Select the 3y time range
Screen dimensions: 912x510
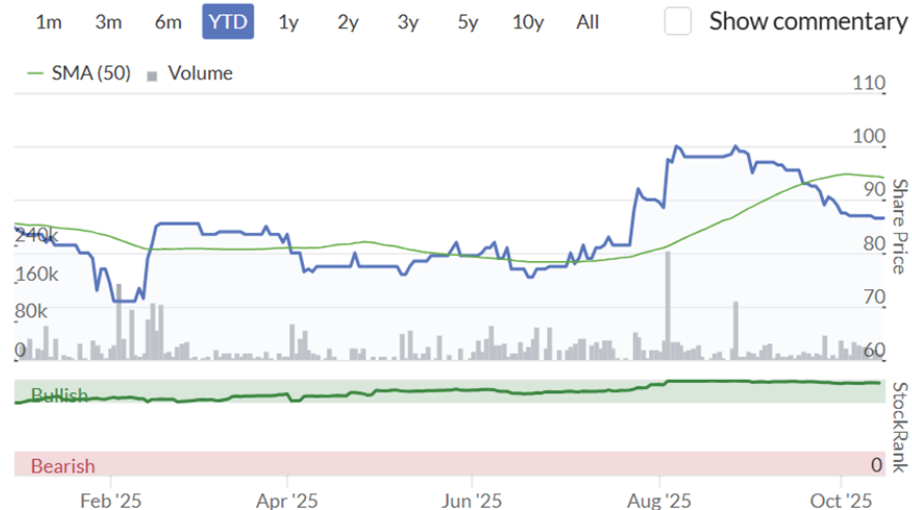[x=408, y=21]
